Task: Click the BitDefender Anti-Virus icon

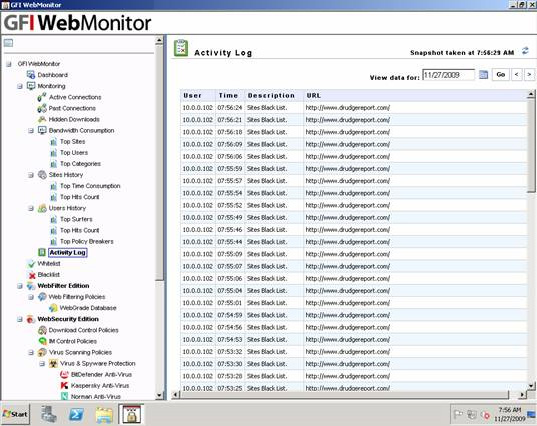Action: click(x=64, y=375)
